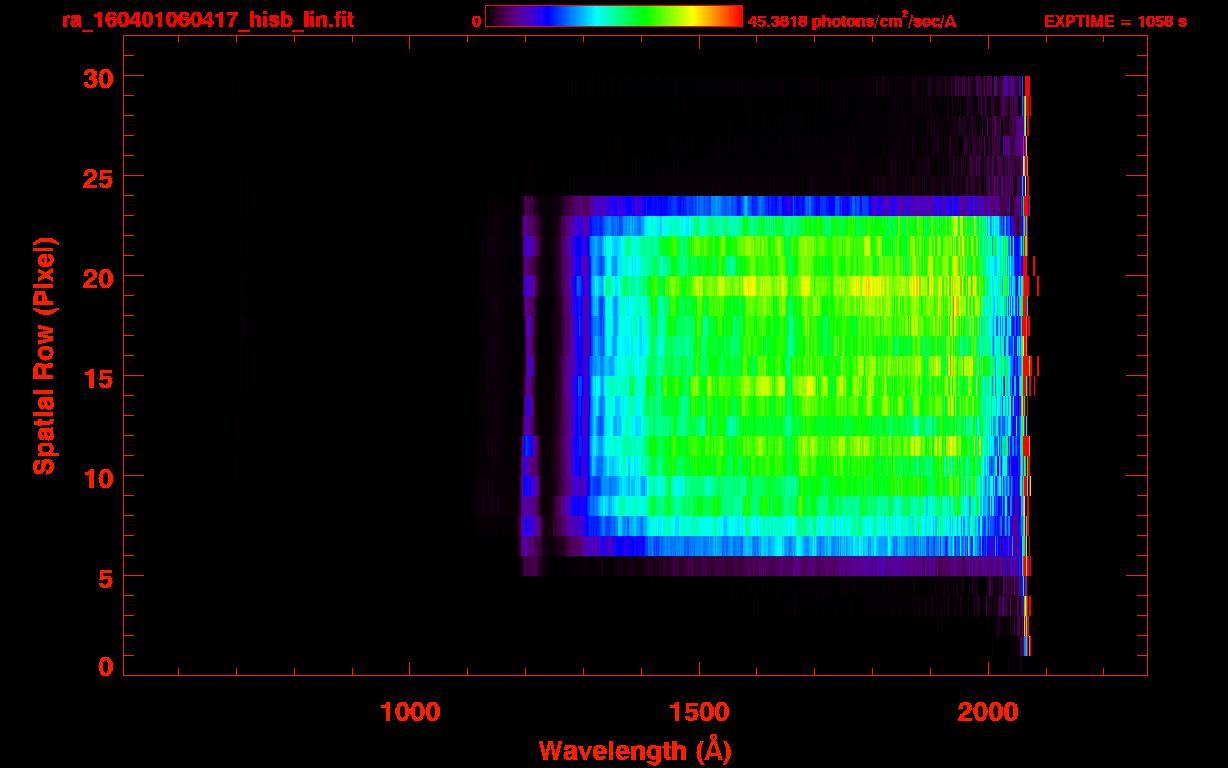
Task: Click the 1500 wavelength tick label
Action: pyautogui.click(x=699, y=711)
